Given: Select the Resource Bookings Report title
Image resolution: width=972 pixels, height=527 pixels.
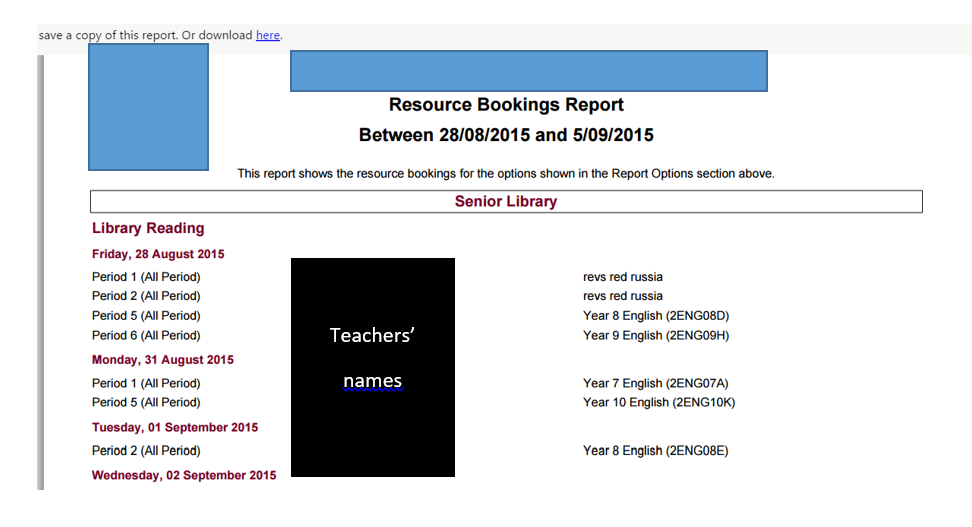Looking at the screenshot, I should [x=506, y=105].
